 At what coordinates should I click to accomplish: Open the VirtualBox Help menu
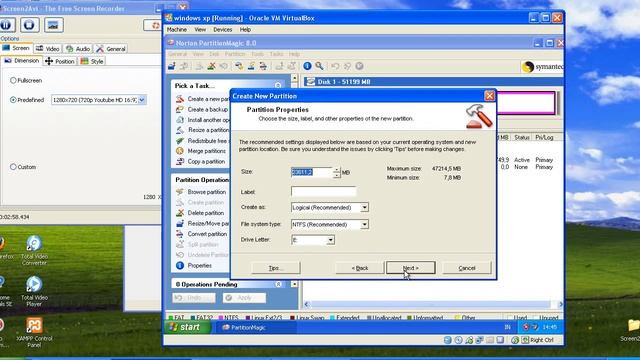point(245,29)
